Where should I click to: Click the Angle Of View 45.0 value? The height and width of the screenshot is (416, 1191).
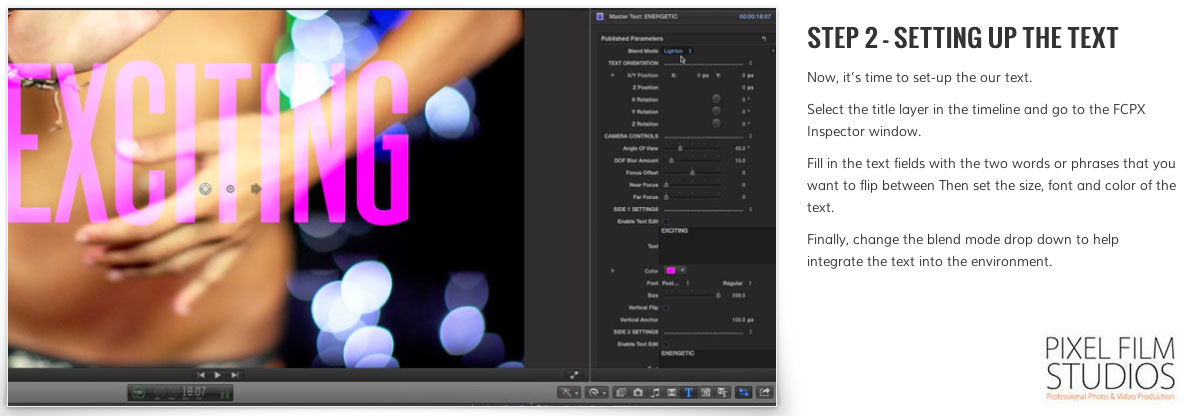(x=742, y=148)
